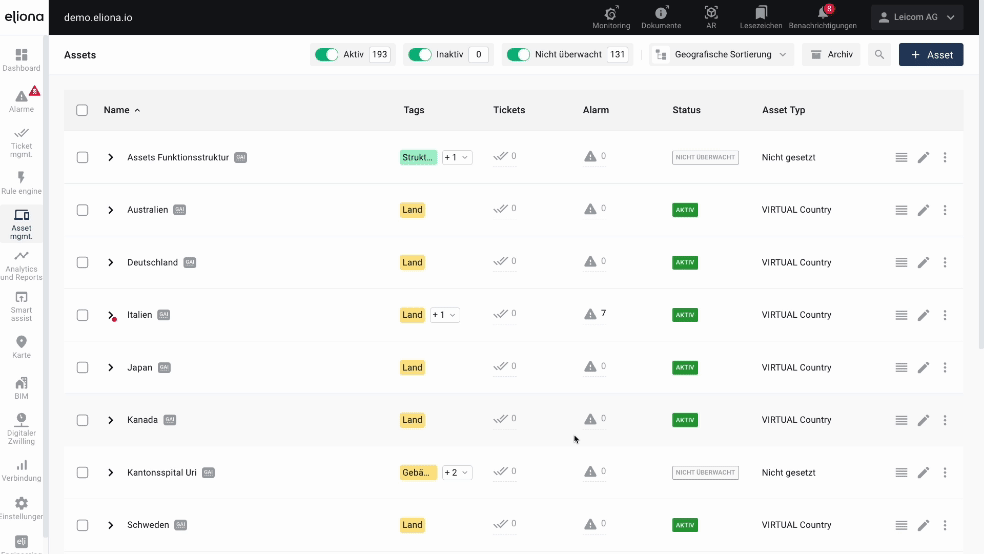Disable the Nicht überwacht filter switch
The width and height of the screenshot is (984, 554).
click(517, 55)
